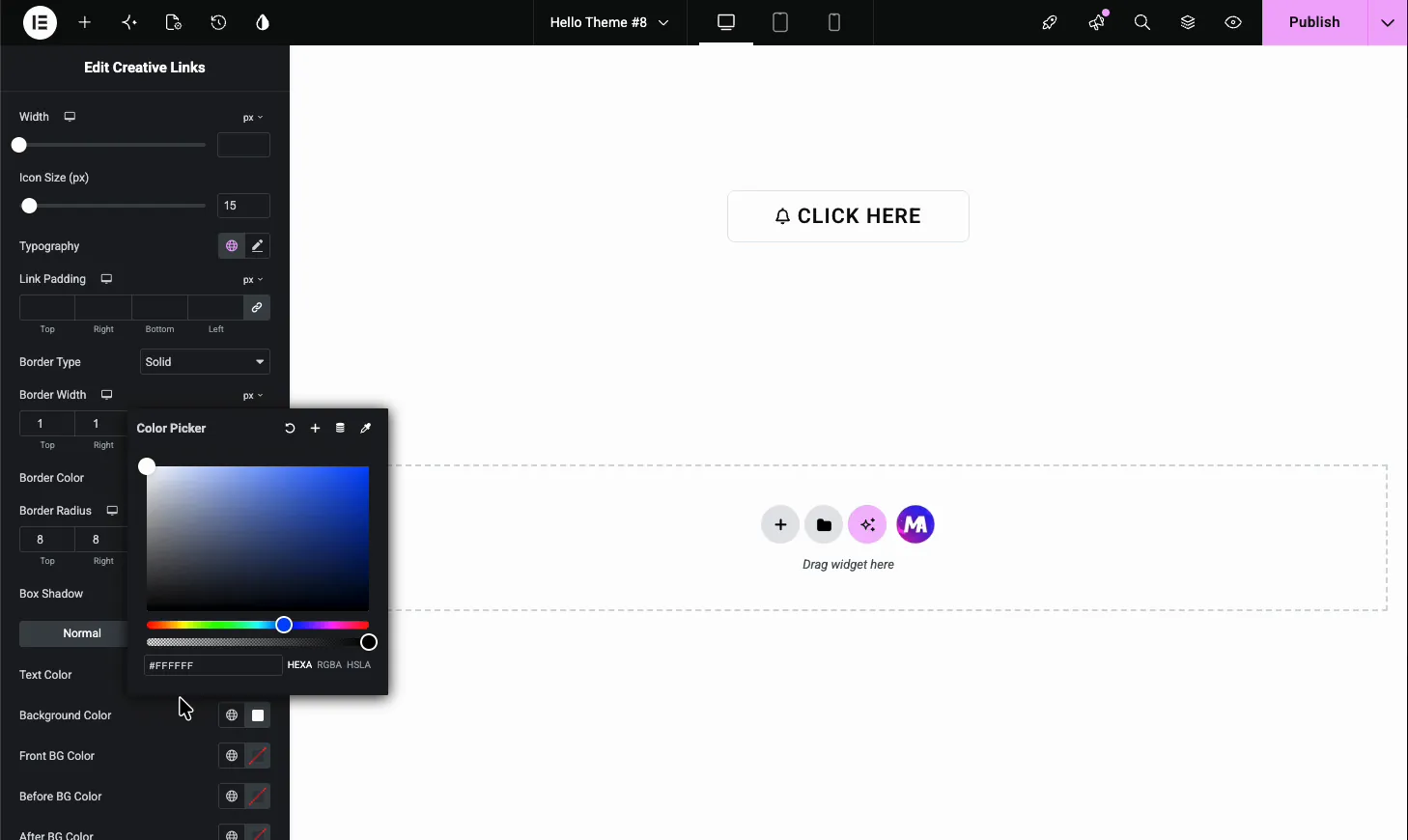Click the Icon Size value field showing 15

(x=243, y=206)
